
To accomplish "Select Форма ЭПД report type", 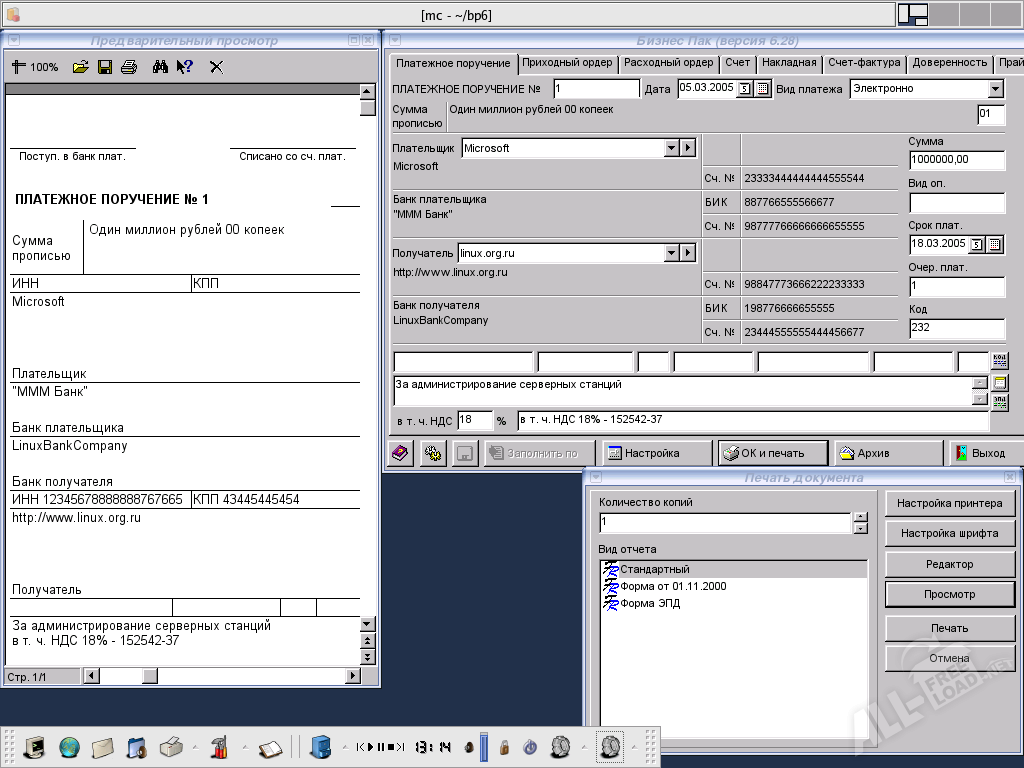I will pyautogui.click(x=649, y=603).
